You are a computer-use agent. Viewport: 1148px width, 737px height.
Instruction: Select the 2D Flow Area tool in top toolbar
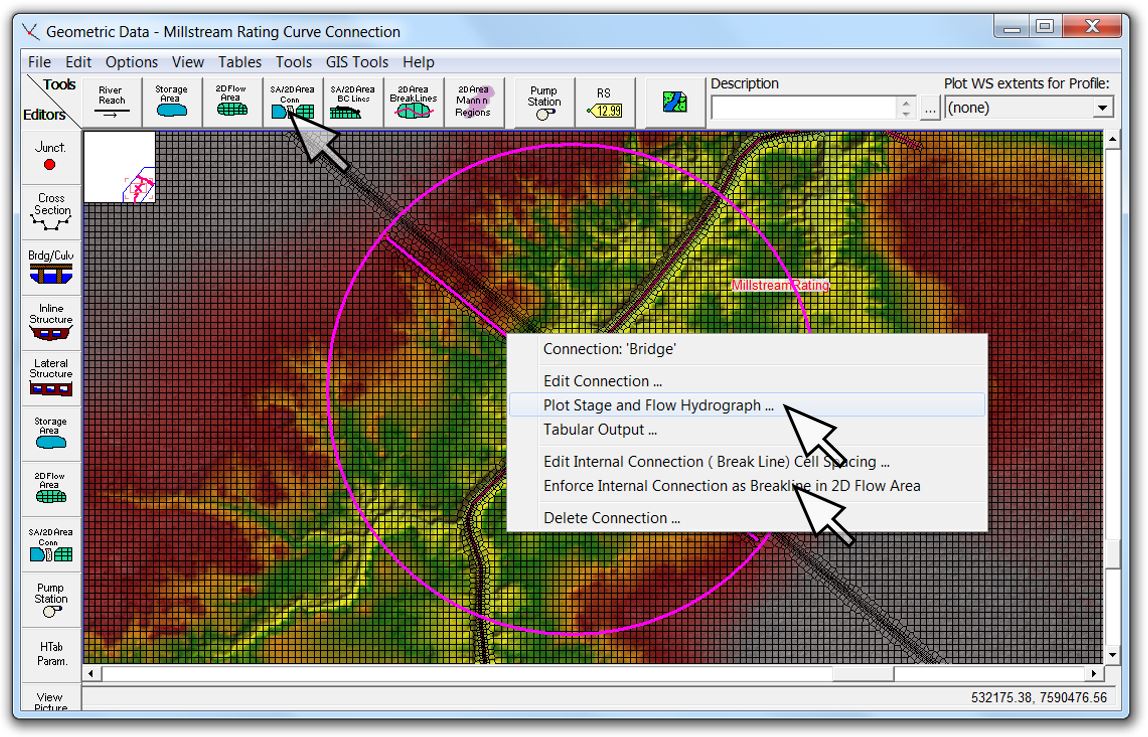point(231,102)
